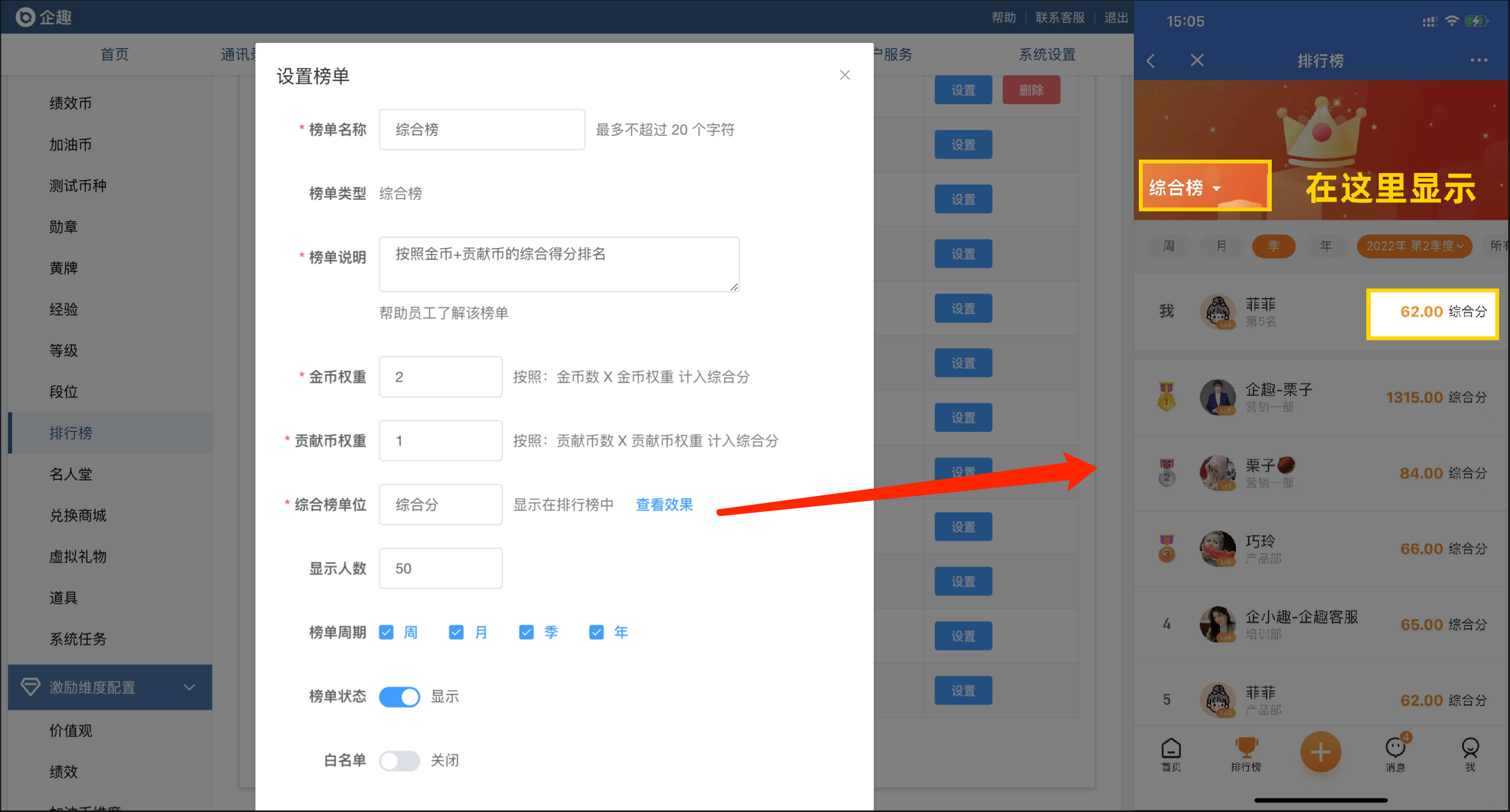Screen dimensions: 1510x812
Task: Edit the 榜单名称 input field
Action: [482, 130]
